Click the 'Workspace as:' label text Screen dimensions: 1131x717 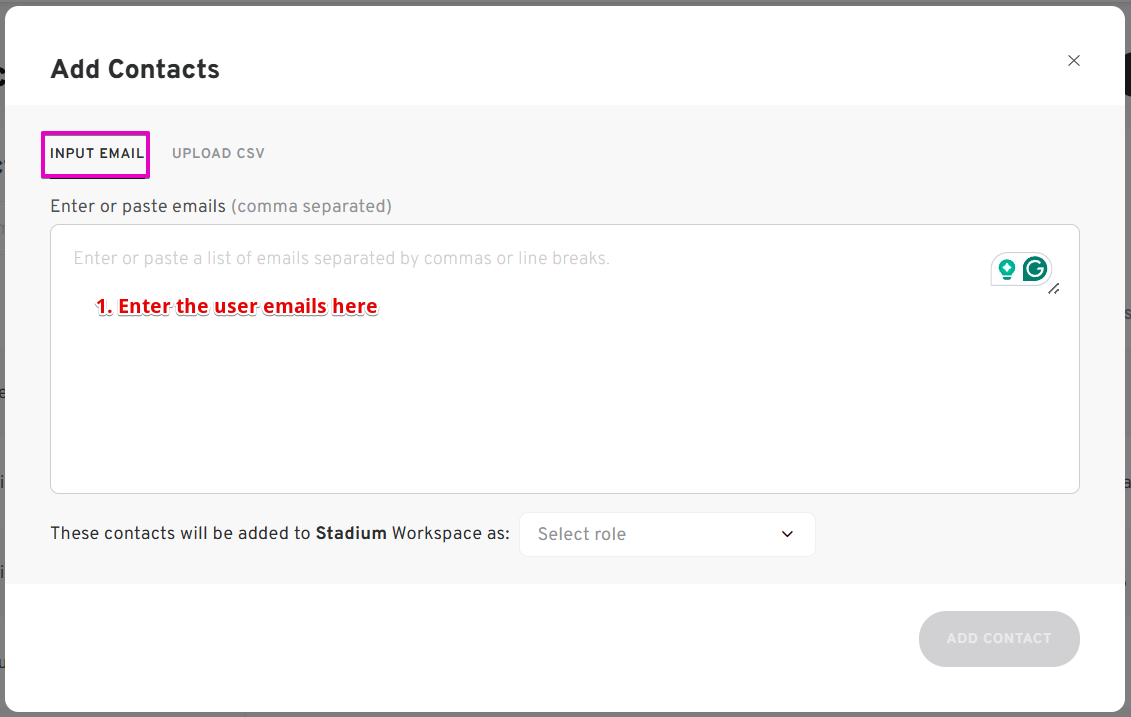coord(450,534)
